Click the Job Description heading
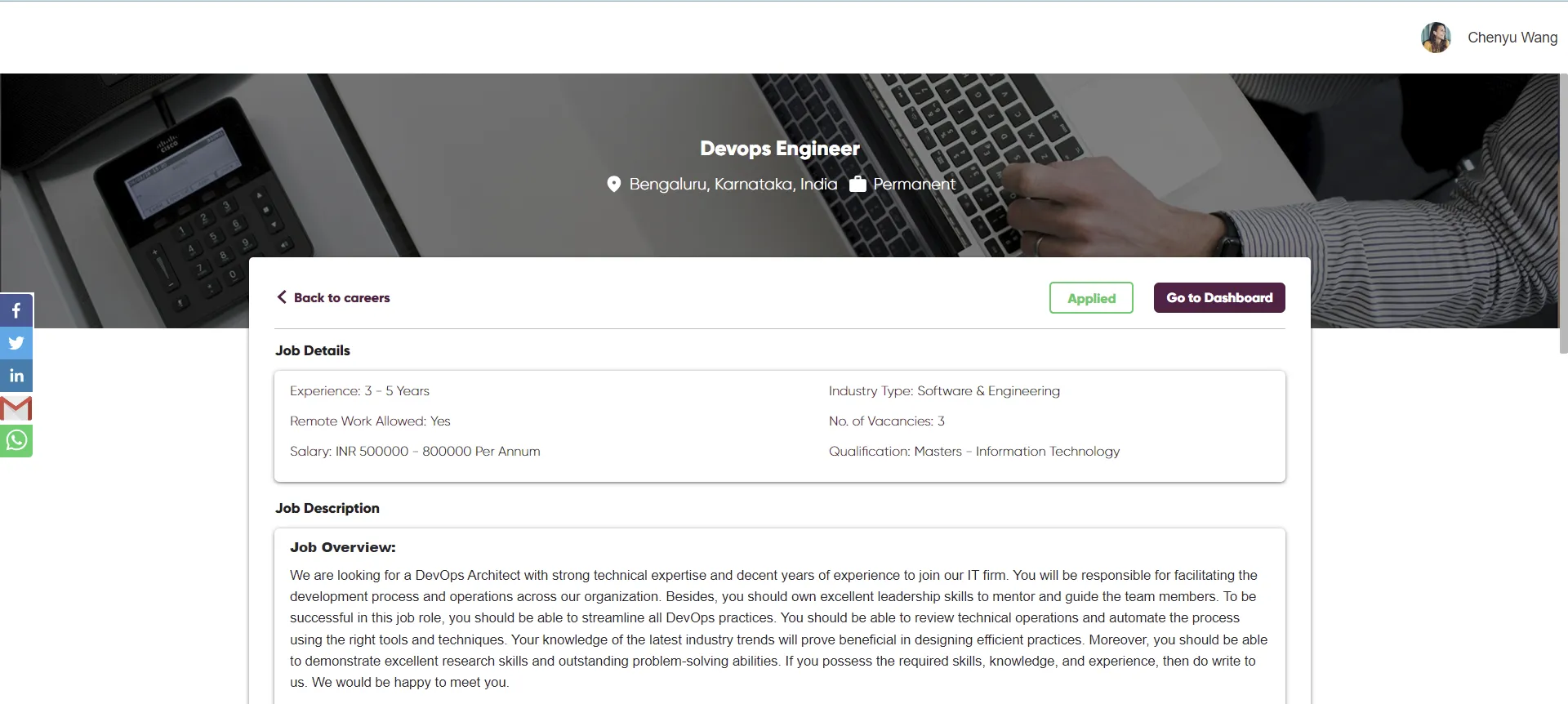 (327, 508)
